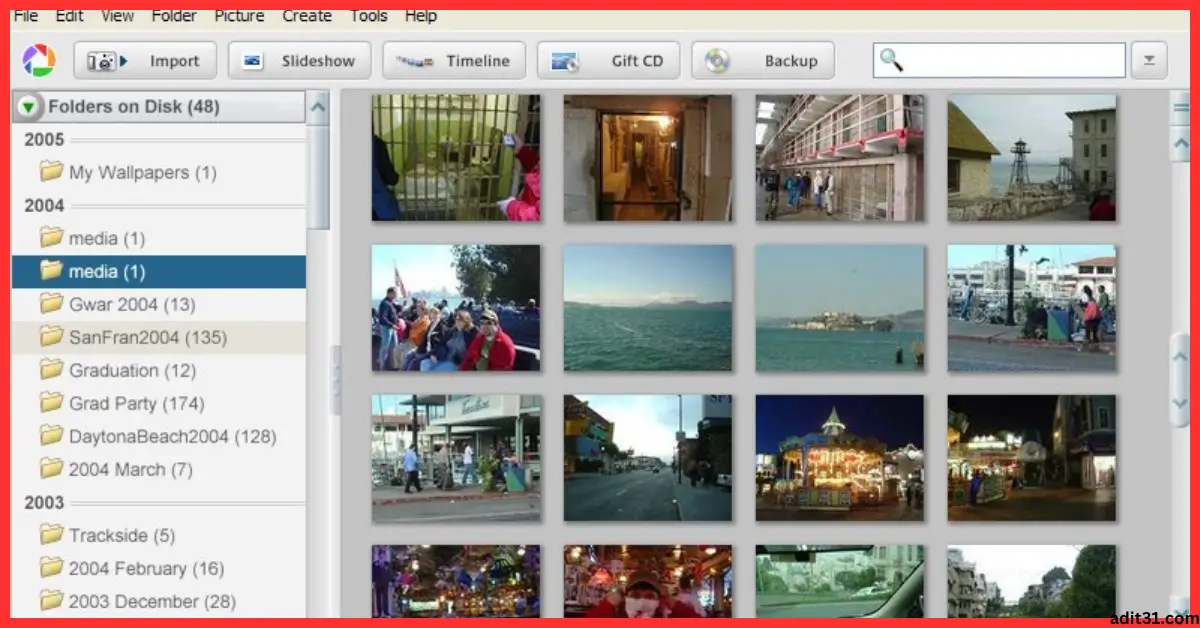Click the 2005 year heading

click(x=44, y=140)
